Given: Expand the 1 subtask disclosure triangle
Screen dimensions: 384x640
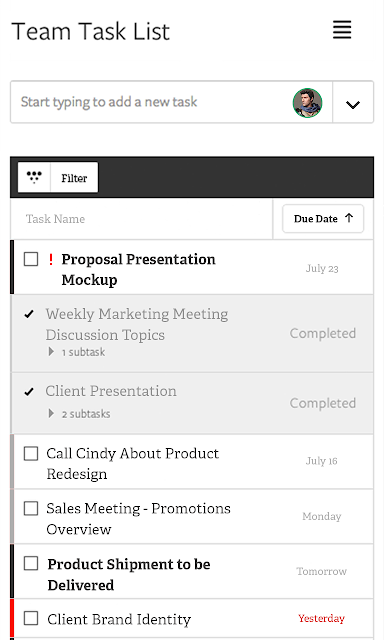Looking at the screenshot, I should (51, 351).
